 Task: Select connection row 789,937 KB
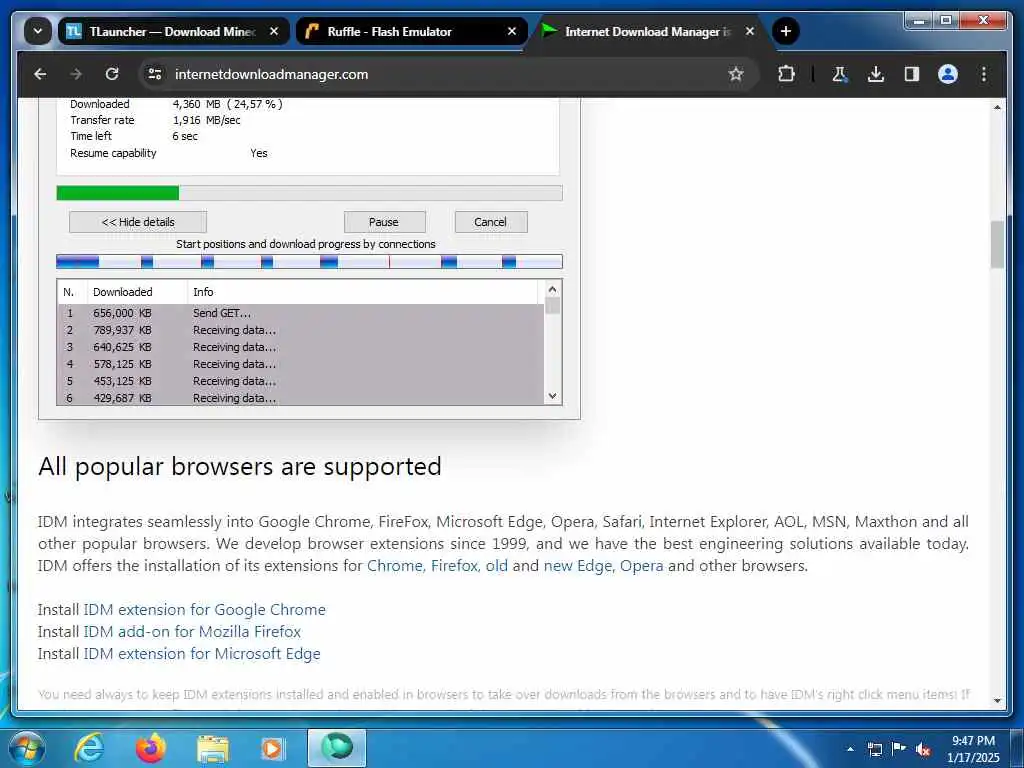(300, 330)
